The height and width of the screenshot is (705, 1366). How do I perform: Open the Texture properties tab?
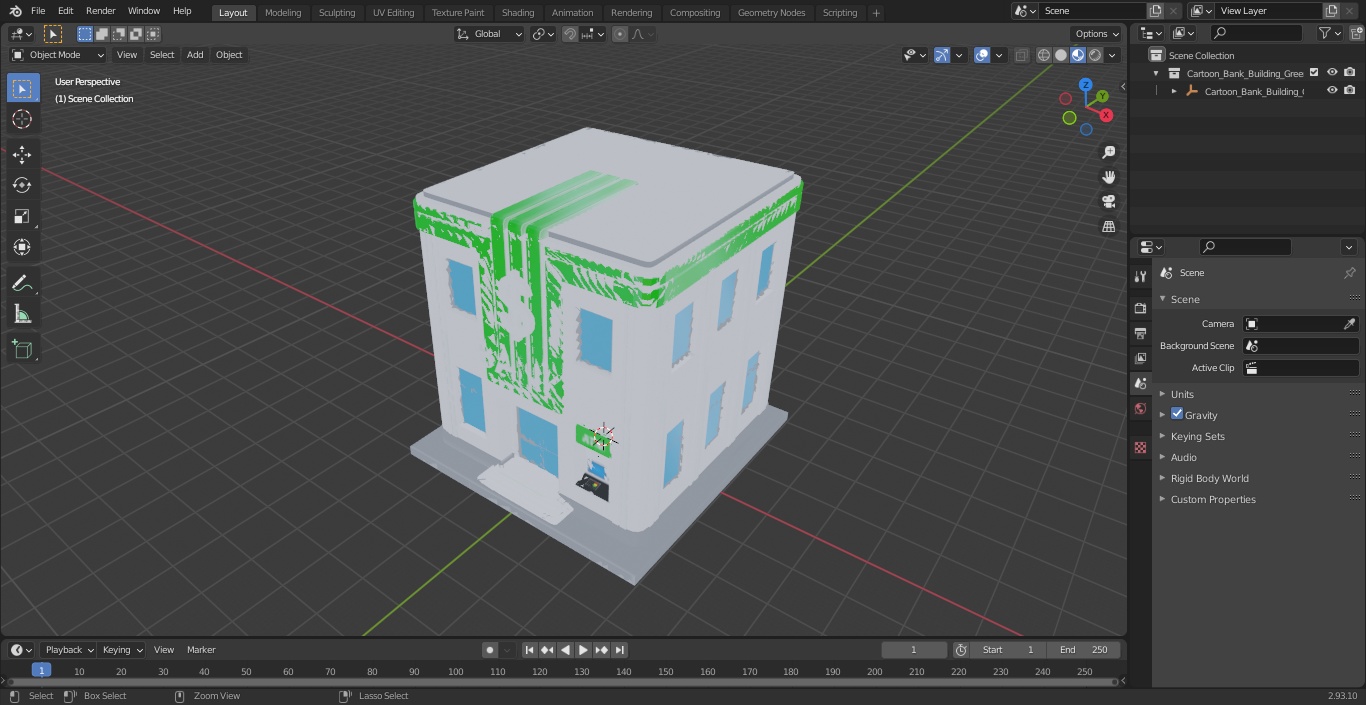(x=1140, y=447)
